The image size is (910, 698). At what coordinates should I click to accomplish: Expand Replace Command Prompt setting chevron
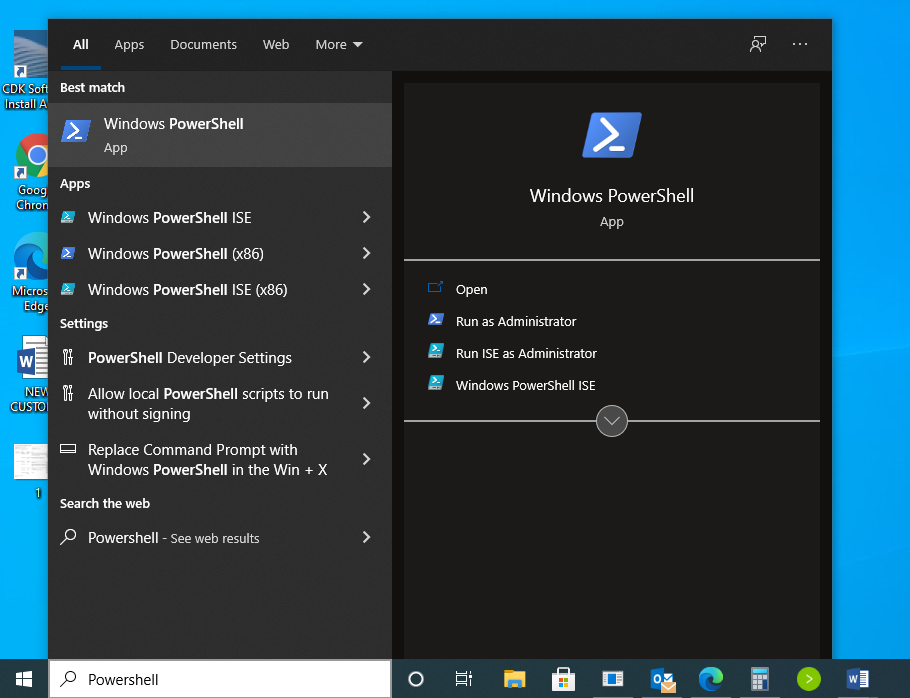366,460
